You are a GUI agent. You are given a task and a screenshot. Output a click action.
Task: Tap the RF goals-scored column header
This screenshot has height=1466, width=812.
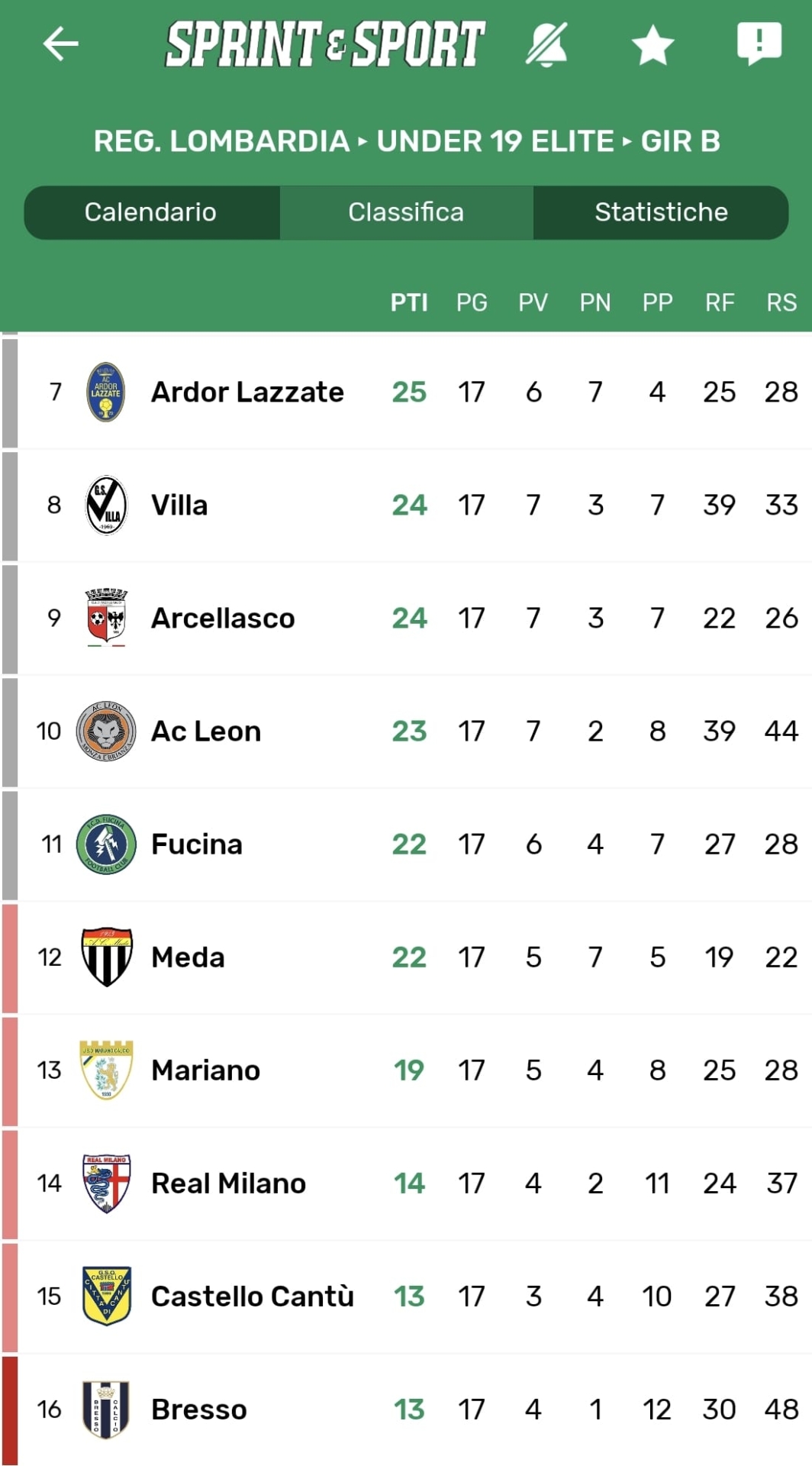720,303
